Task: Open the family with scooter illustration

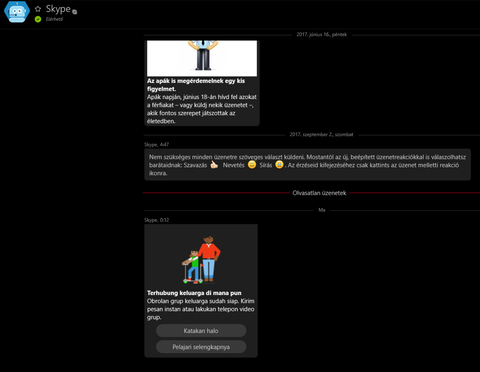Action: 201,260
